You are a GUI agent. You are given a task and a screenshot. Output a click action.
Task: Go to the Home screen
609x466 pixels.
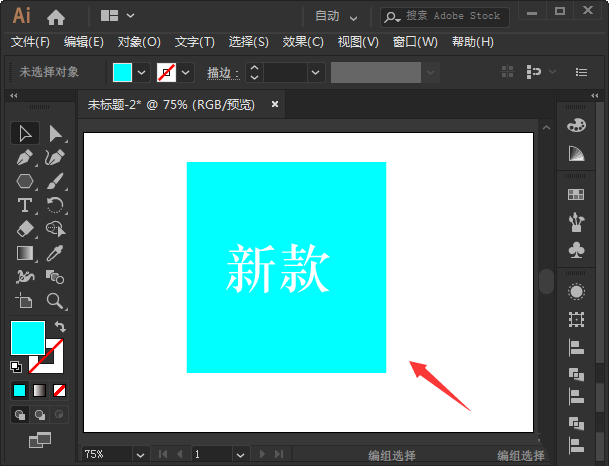coord(56,16)
